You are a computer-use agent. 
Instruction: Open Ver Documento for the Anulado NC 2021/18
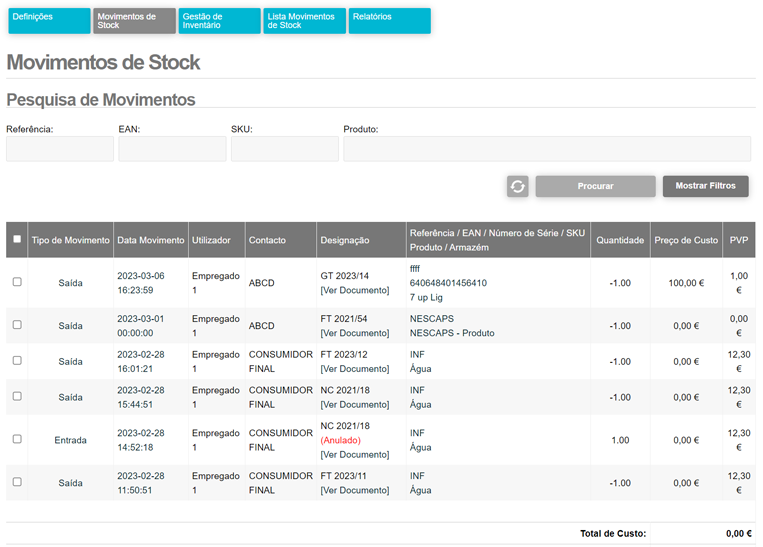(x=355, y=455)
